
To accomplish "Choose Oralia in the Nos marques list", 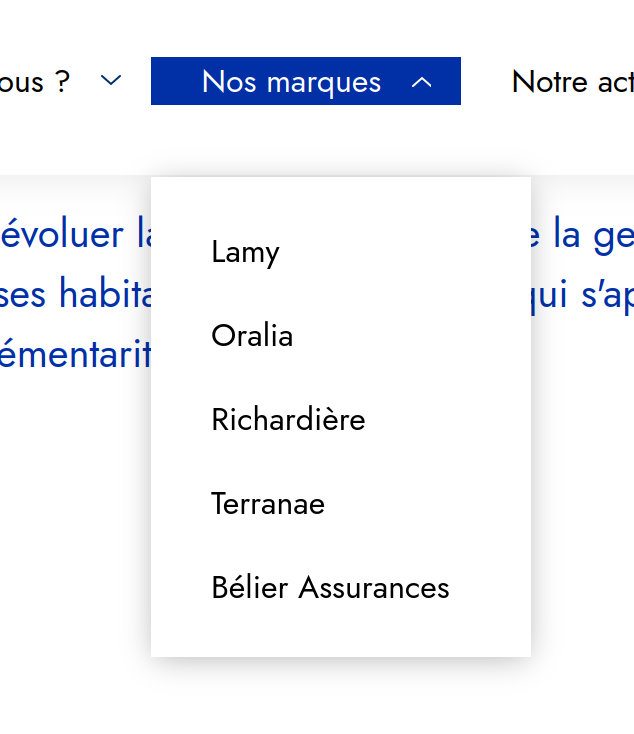I will tap(252, 336).
